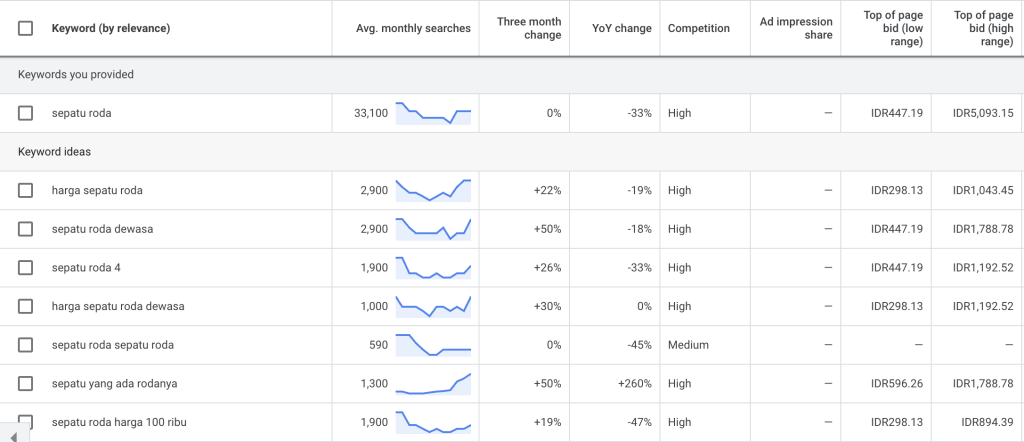
Task: Click the -19% YoY change value
Action: 638,191
